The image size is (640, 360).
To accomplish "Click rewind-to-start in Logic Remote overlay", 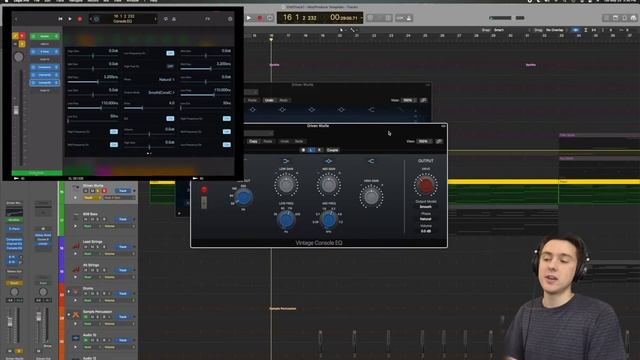I will point(60,19).
